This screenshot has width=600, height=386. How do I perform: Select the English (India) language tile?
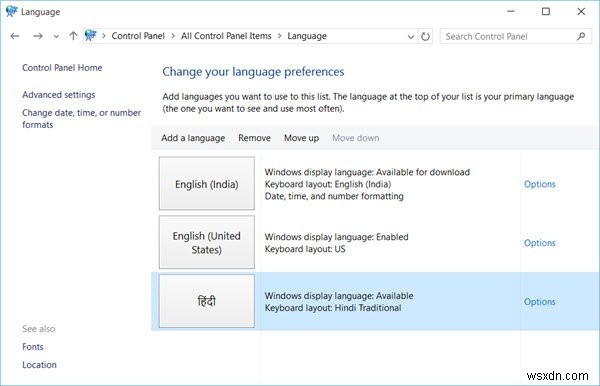coord(207,183)
